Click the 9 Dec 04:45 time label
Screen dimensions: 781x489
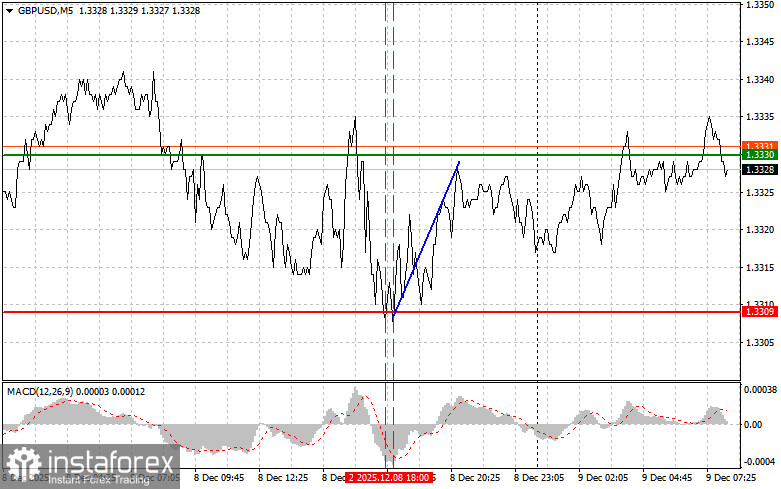[667, 478]
